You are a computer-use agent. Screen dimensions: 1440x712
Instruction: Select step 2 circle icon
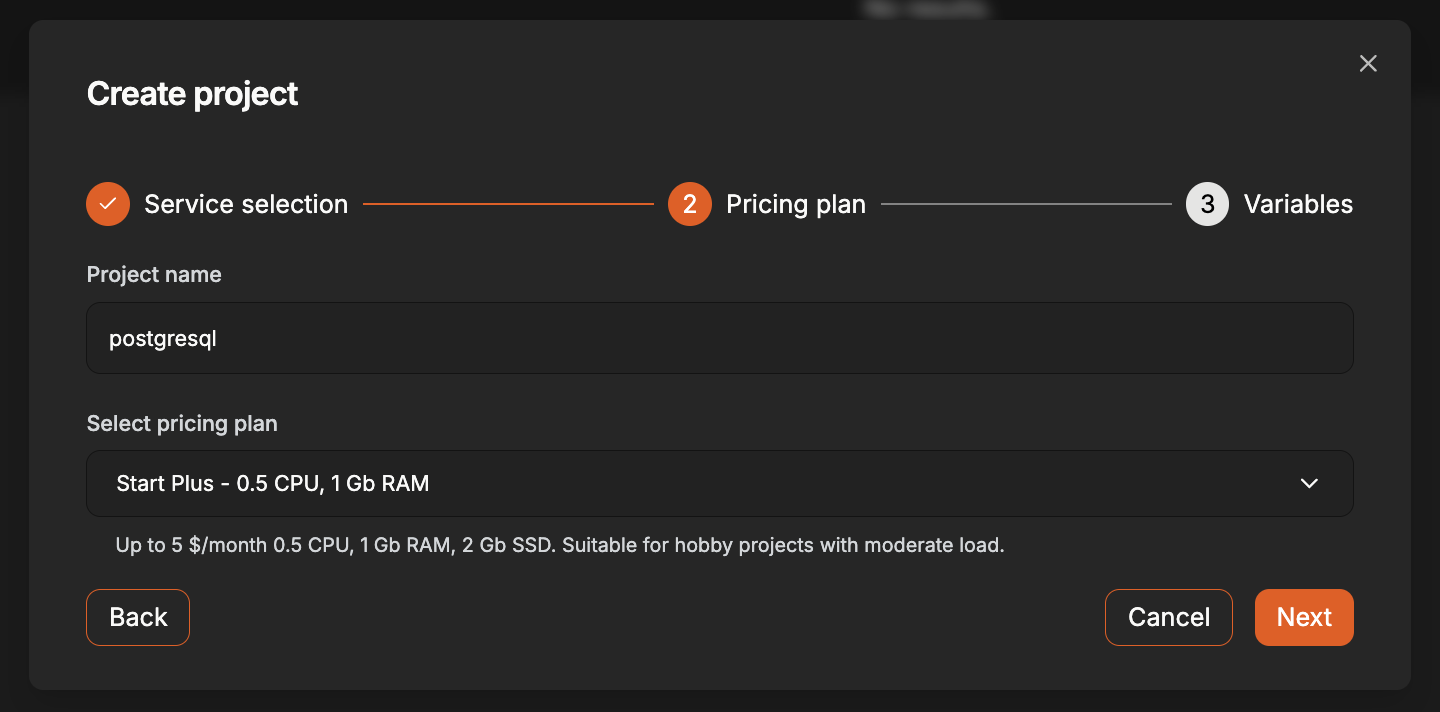click(x=690, y=204)
